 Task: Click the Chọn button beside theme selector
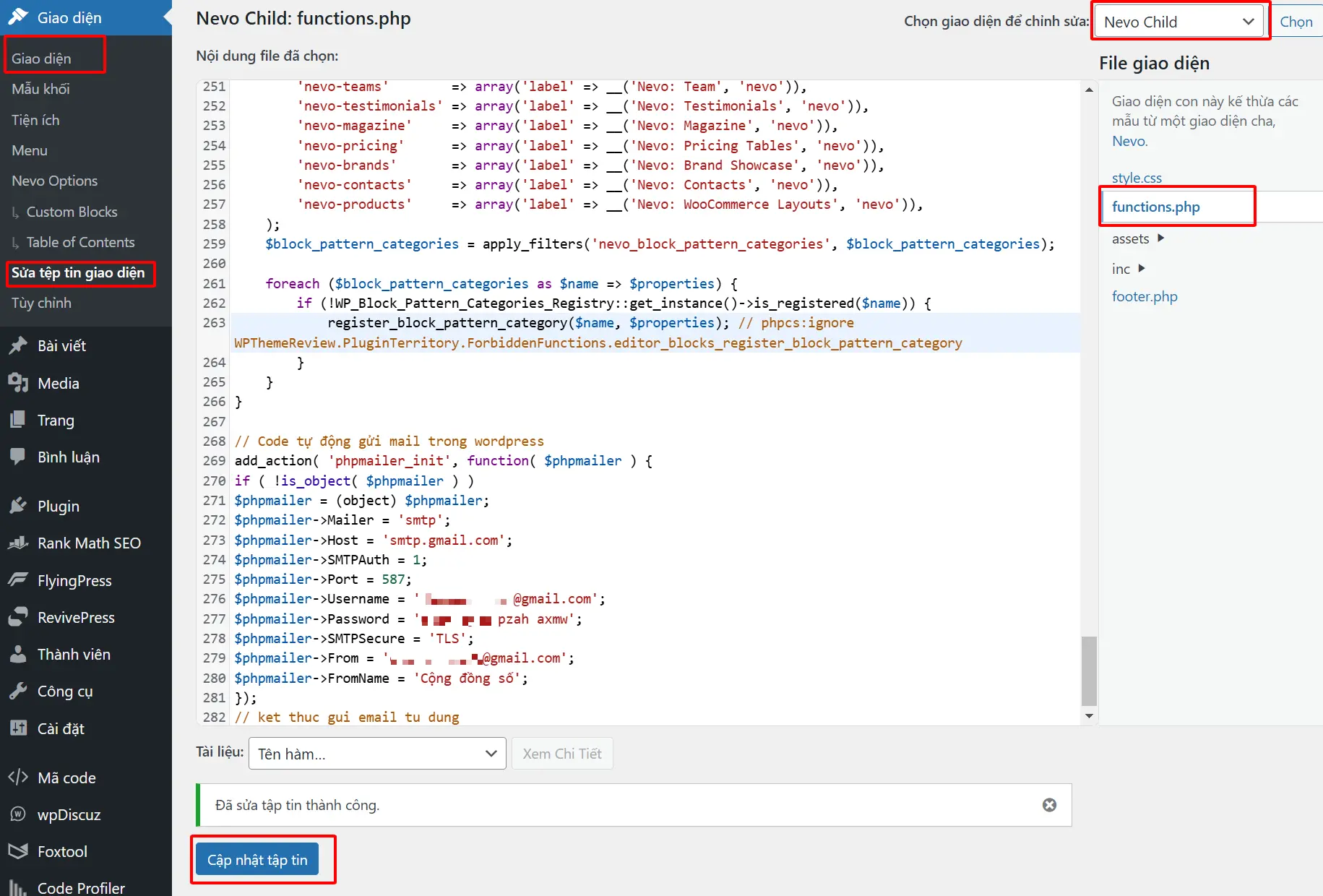click(1296, 22)
